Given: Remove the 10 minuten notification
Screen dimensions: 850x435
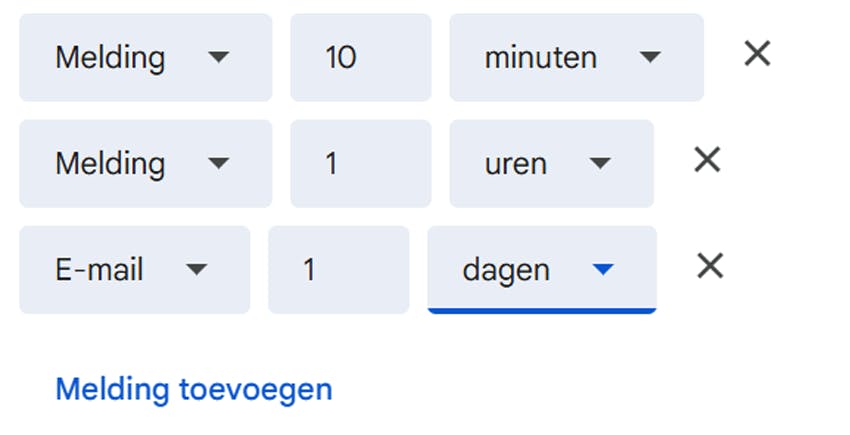Looking at the screenshot, I should pos(757,54).
